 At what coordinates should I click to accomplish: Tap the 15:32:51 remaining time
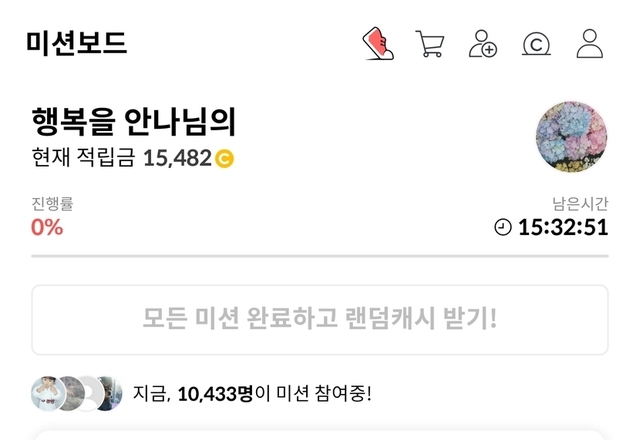pyautogui.click(x=563, y=227)
